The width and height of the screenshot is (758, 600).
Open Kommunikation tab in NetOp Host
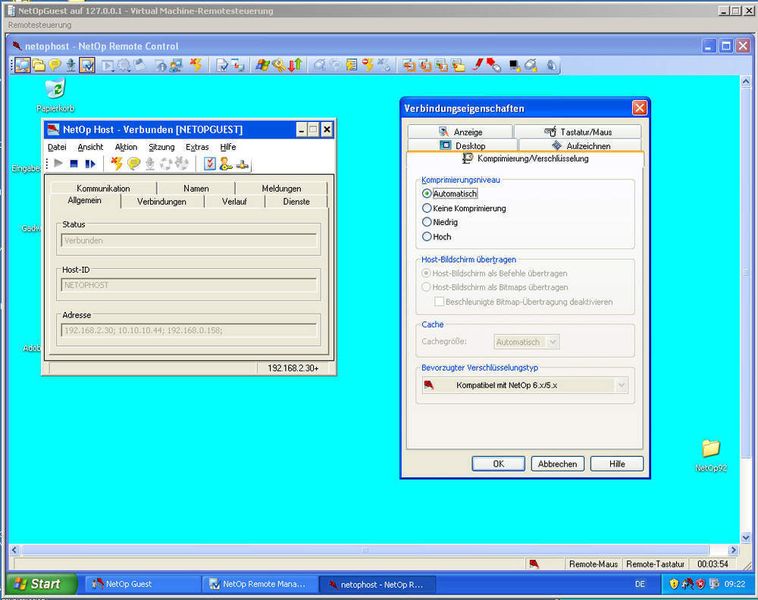pos(103,188)
